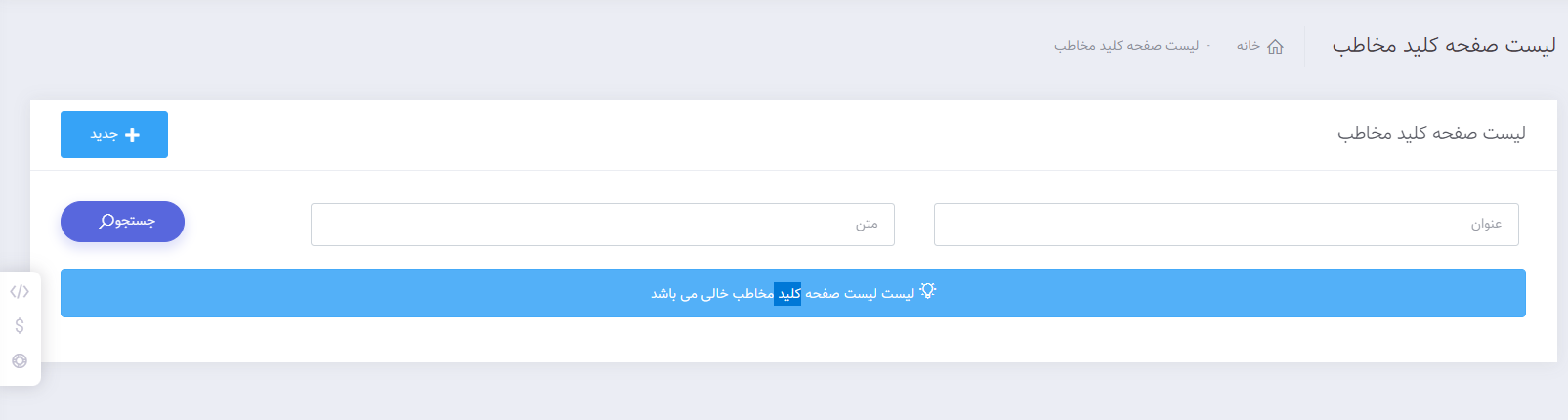Click the لیست صفحه کلید مخاطب breadcrumb item
Viewport: 1568px width, 420px height.
[x=1125, y=46]
